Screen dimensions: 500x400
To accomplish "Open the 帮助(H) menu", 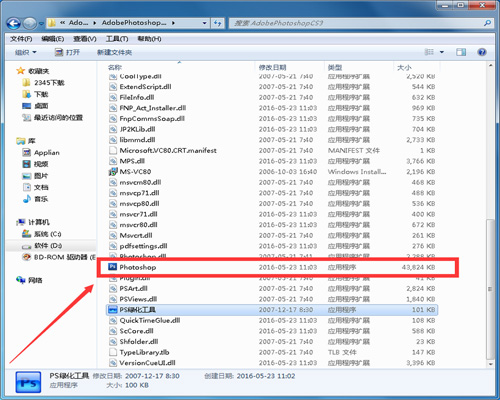I will [149, 39].
